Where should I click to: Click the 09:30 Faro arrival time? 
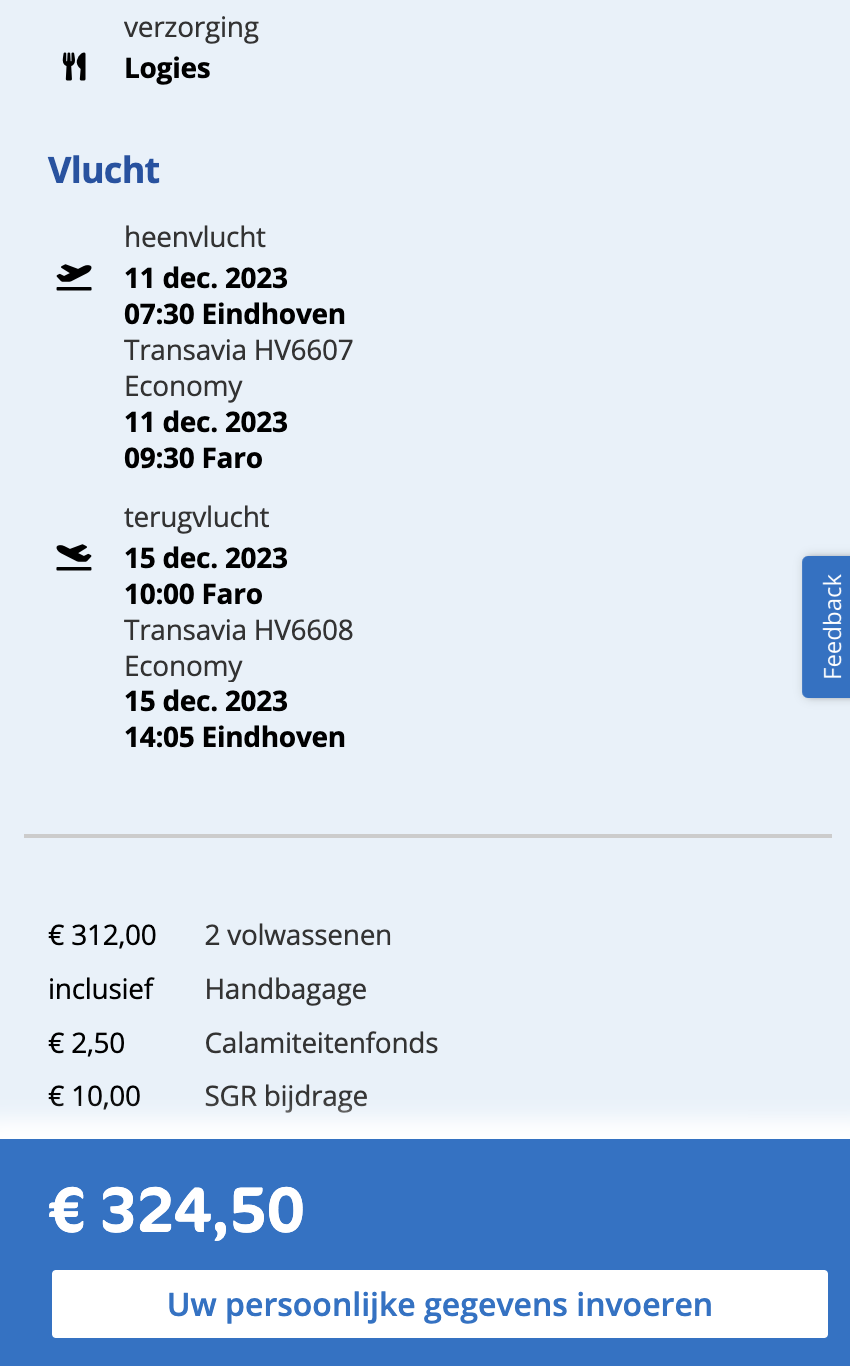click(x=193, y=458)
